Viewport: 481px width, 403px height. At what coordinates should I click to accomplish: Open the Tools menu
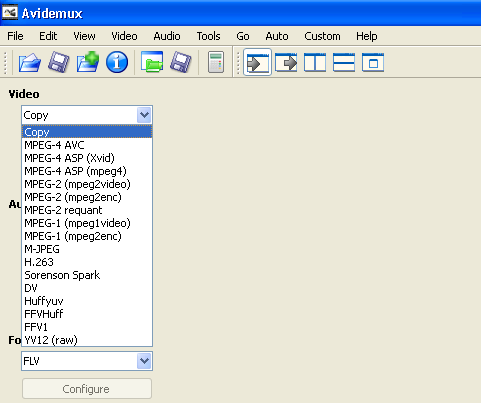208,36
